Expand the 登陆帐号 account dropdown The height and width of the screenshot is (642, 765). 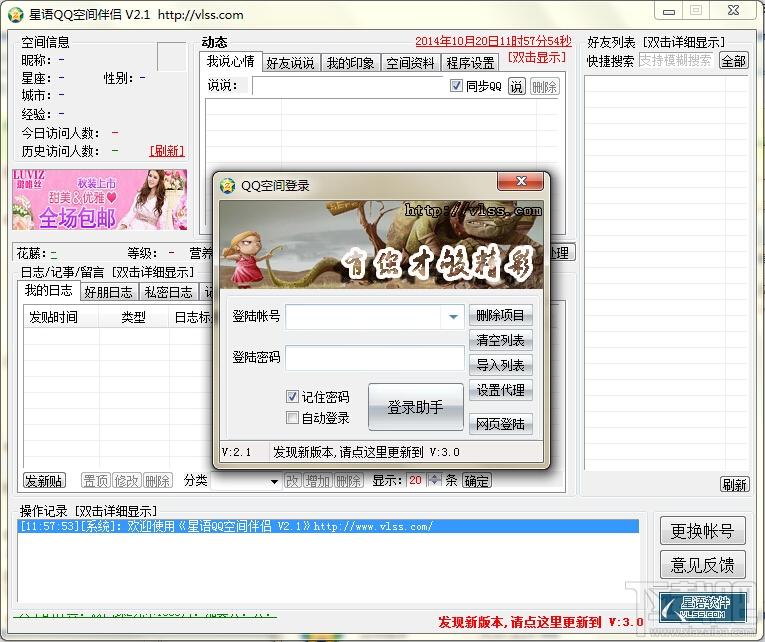click(454, 317)
